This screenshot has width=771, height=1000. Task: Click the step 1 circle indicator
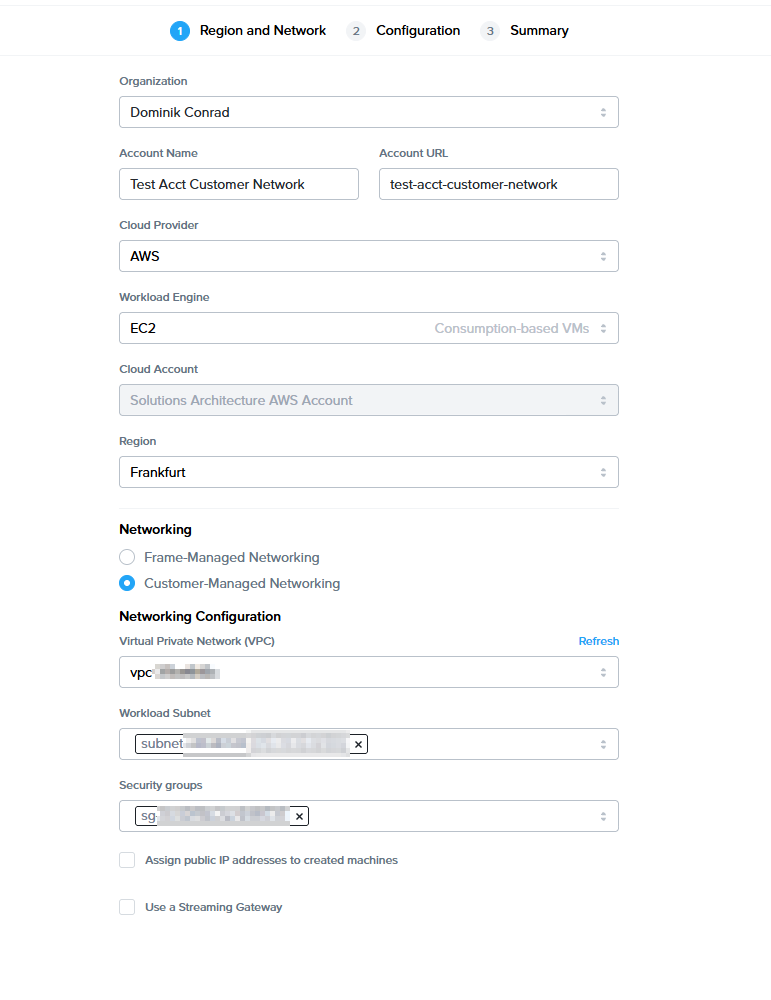180,31
